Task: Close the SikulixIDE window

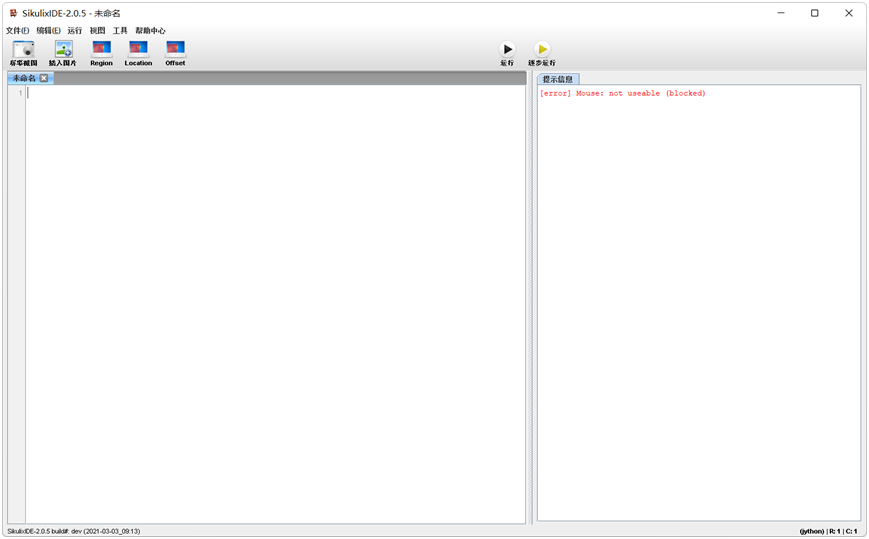Action: point(848,13)
